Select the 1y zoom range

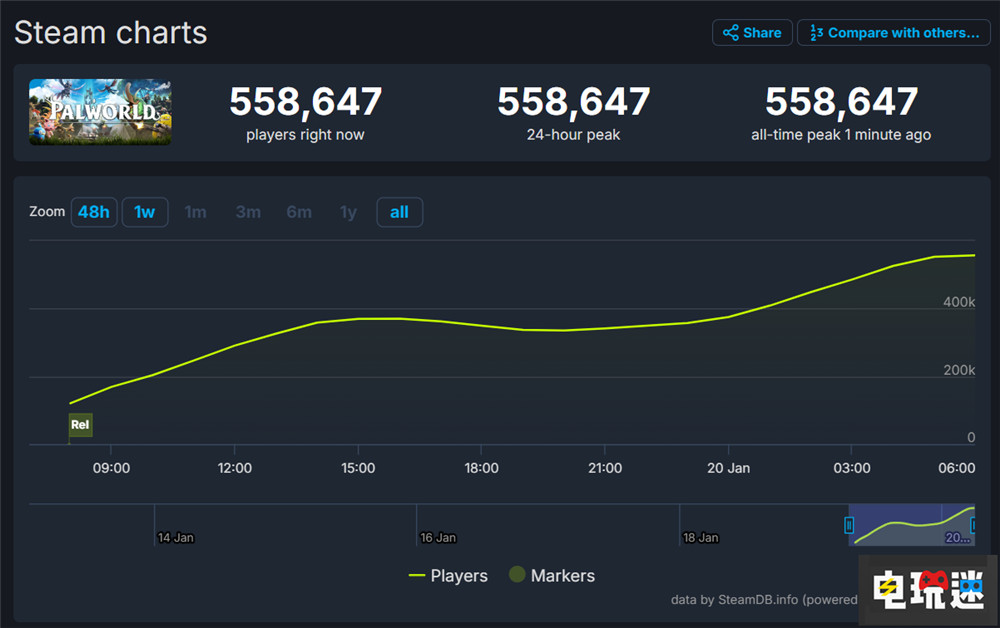(348, 212)
